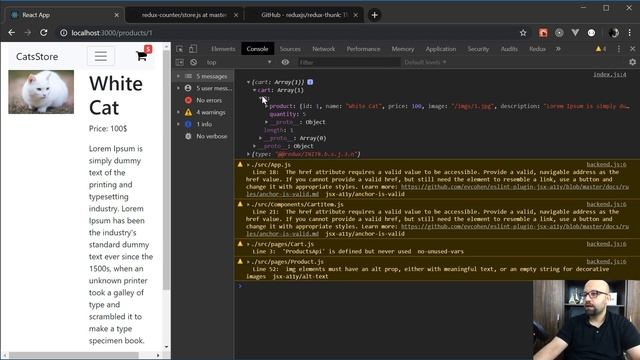Click the browser forward arrow

click(28, 33)
